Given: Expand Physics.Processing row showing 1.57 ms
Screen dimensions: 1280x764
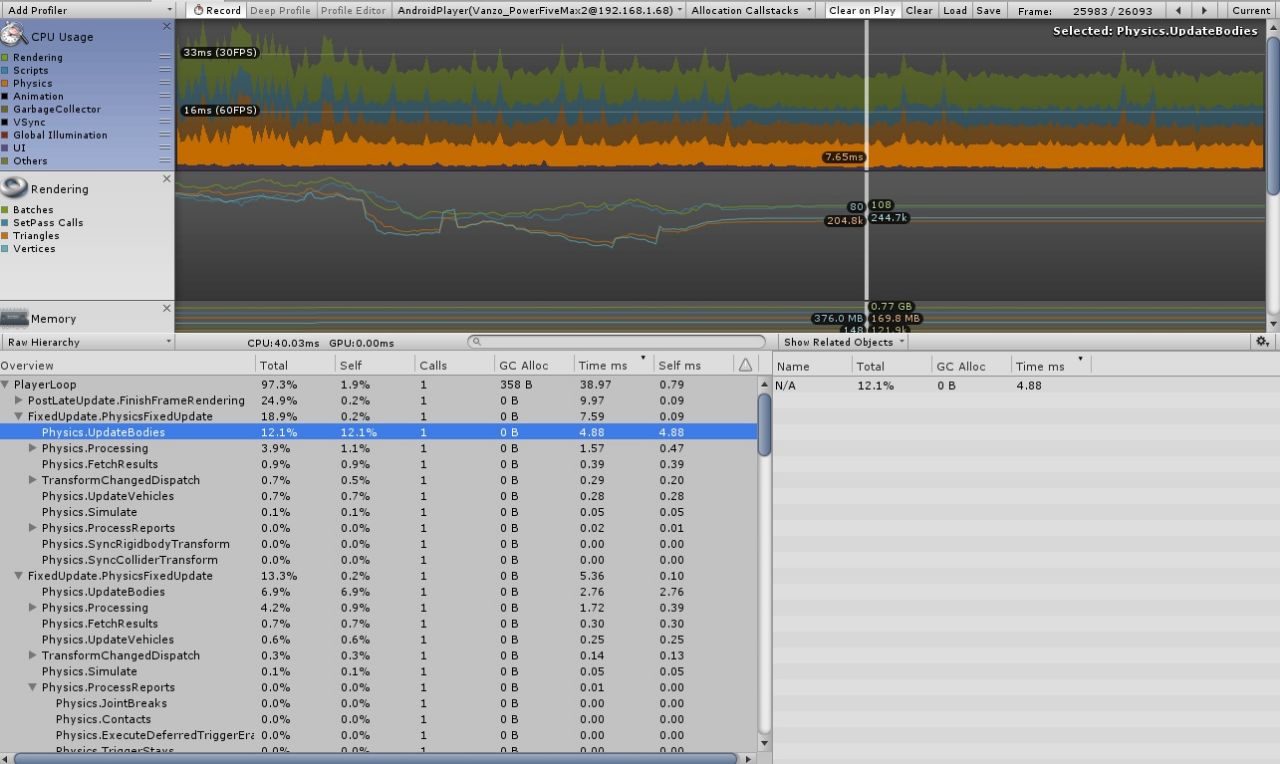Looking at the screenshot, I should [33, 449].
